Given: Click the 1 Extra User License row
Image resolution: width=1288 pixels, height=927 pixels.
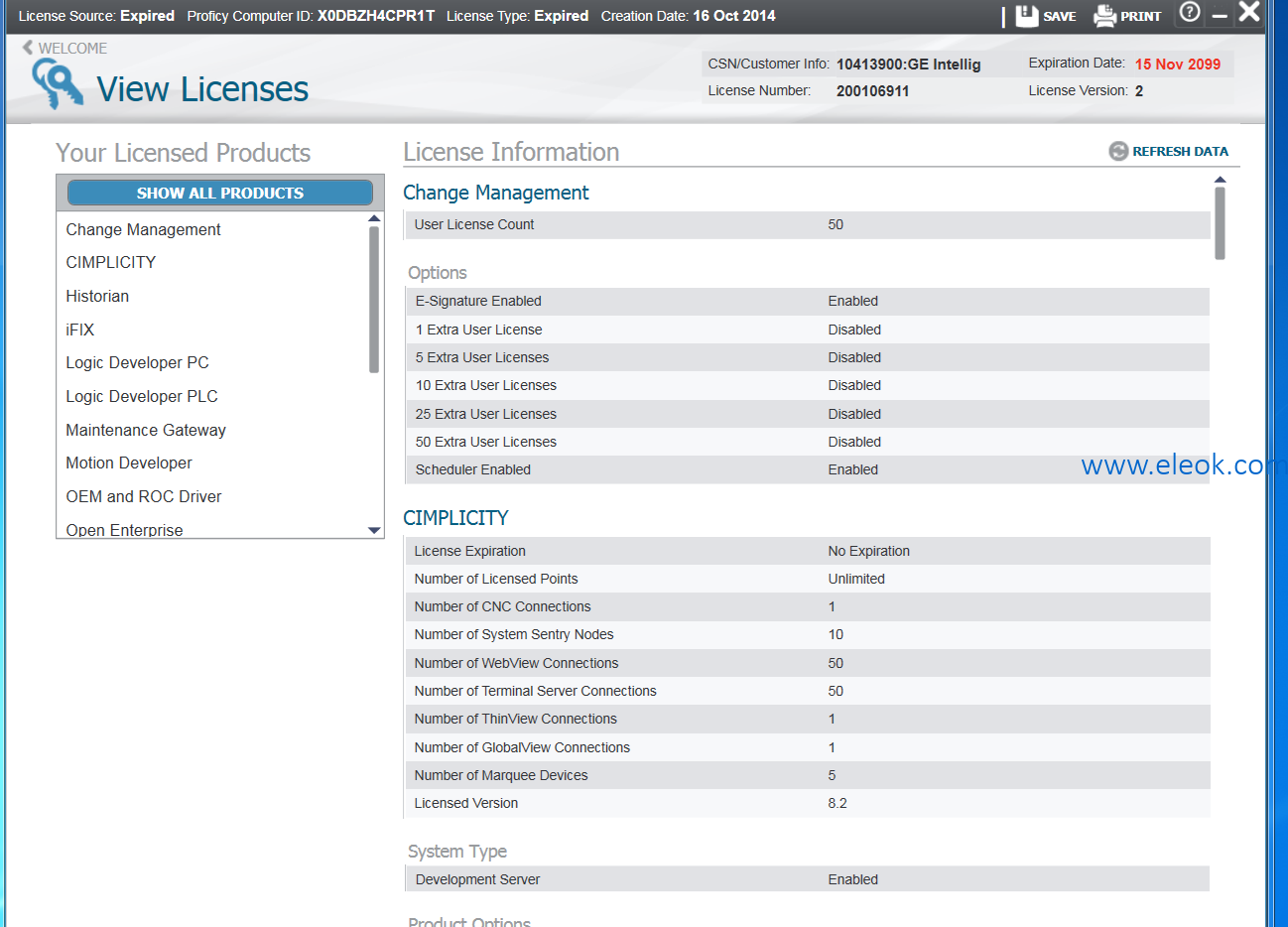Looking at the screenshot, I should (x=807, y=330).
